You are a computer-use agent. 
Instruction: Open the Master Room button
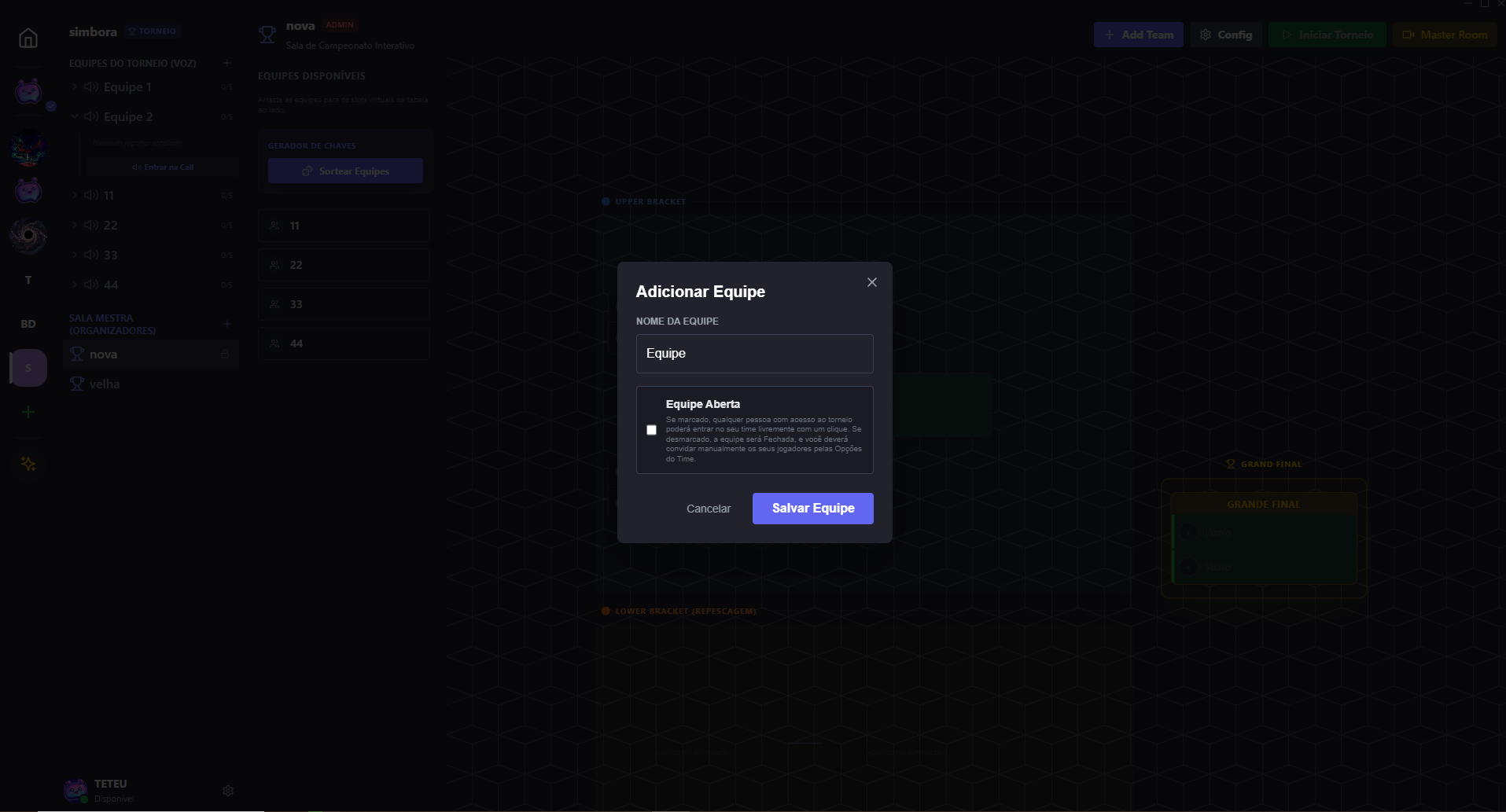point(1445,35)
